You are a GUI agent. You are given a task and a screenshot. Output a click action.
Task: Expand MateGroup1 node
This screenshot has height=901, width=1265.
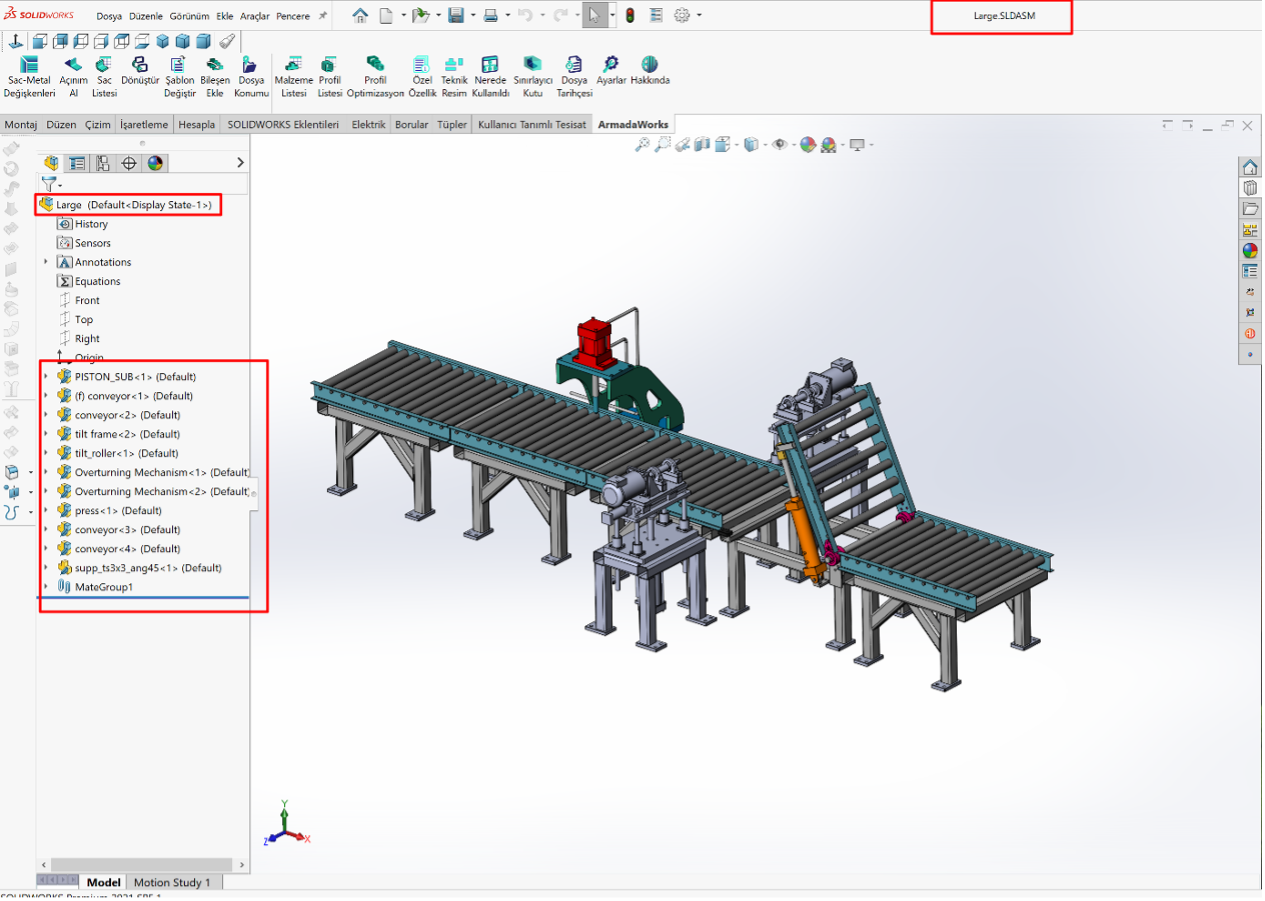click(46, 587)
